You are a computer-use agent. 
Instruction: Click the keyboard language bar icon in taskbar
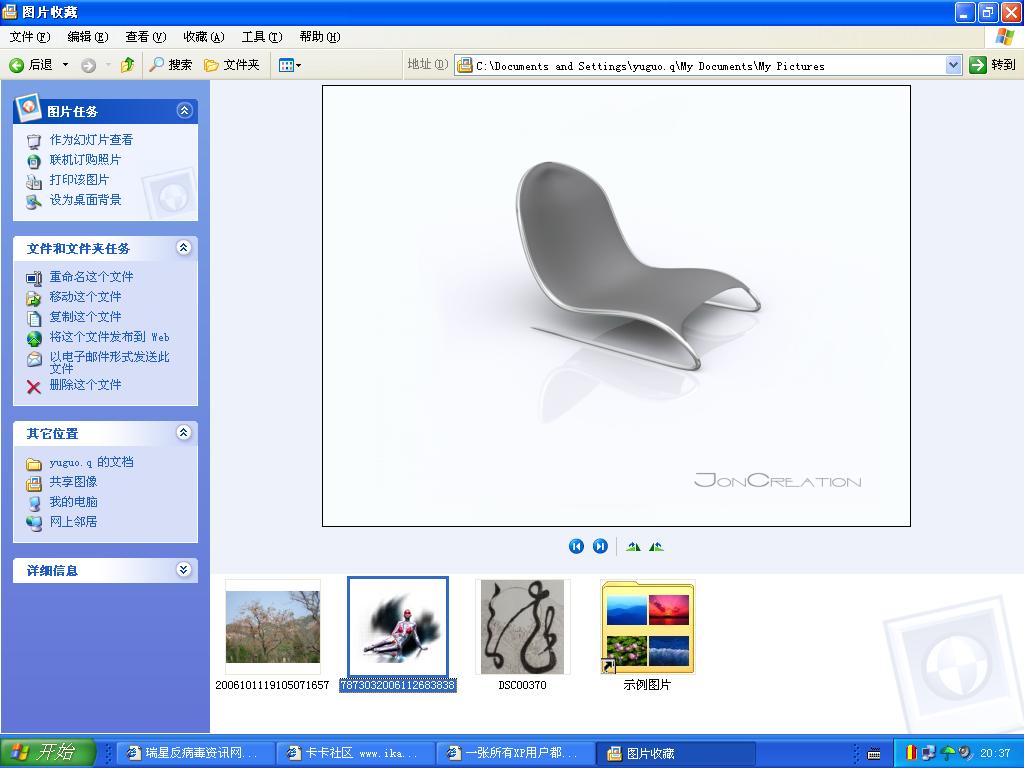pyautogui.click(x=874, y=754)
